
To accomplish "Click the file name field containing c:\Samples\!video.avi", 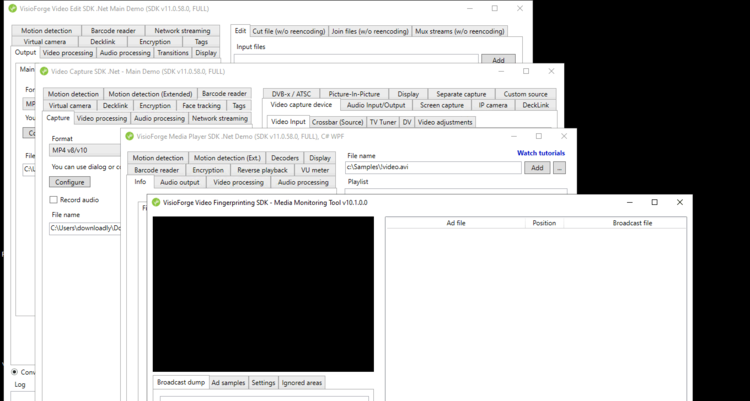I will click(x=433, y=168).
